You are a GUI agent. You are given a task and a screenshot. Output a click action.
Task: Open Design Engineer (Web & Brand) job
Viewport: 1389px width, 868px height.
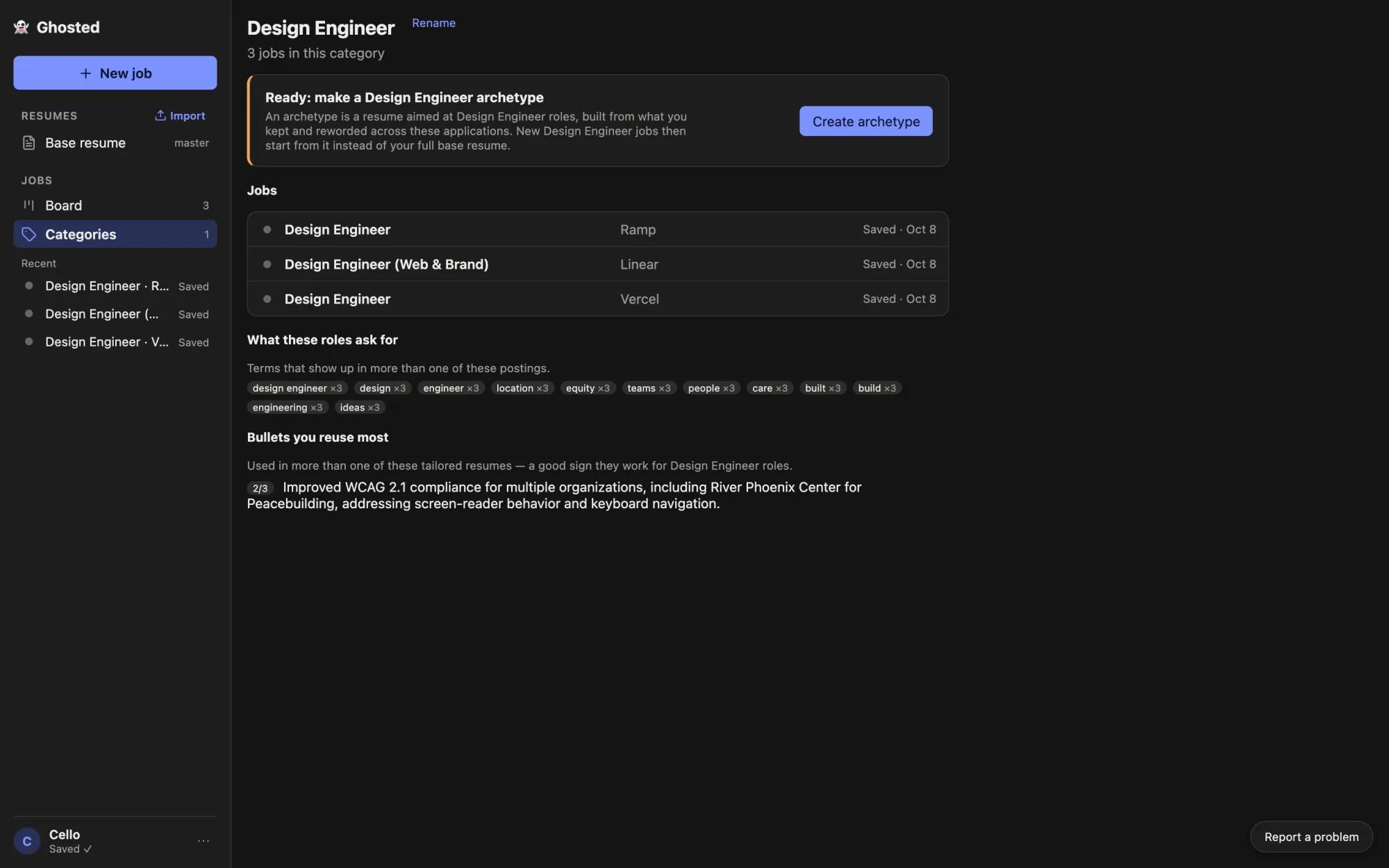(x=597, y=264)
